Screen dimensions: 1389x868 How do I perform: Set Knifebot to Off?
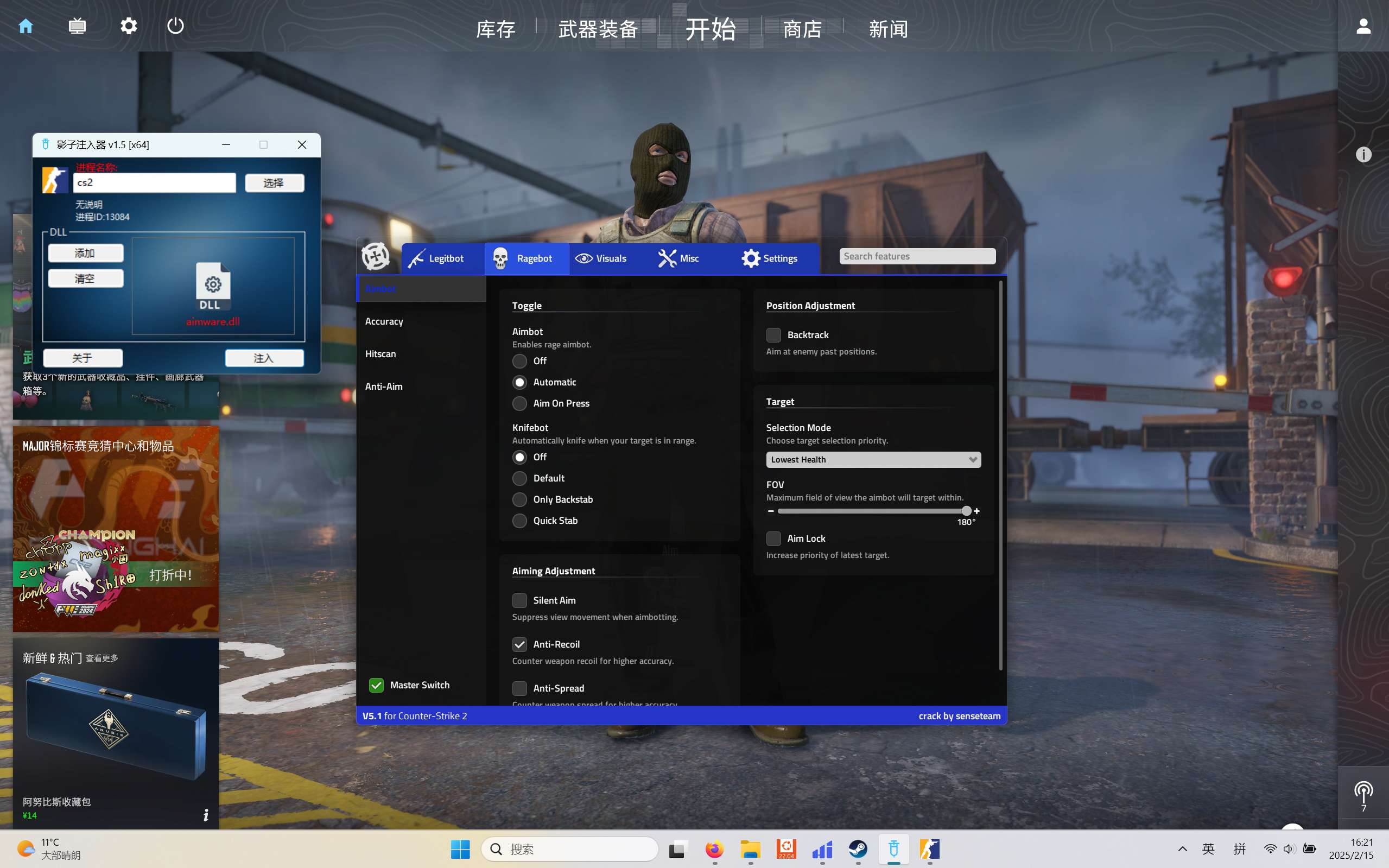[x=519, y=457]
